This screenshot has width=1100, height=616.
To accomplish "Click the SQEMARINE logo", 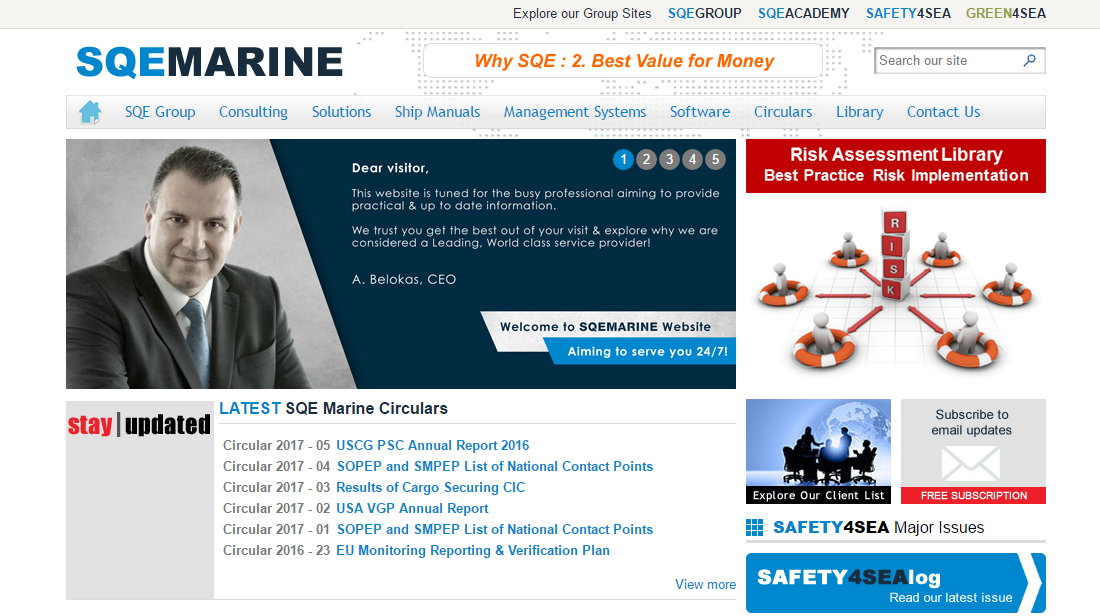I will [209, 62].
